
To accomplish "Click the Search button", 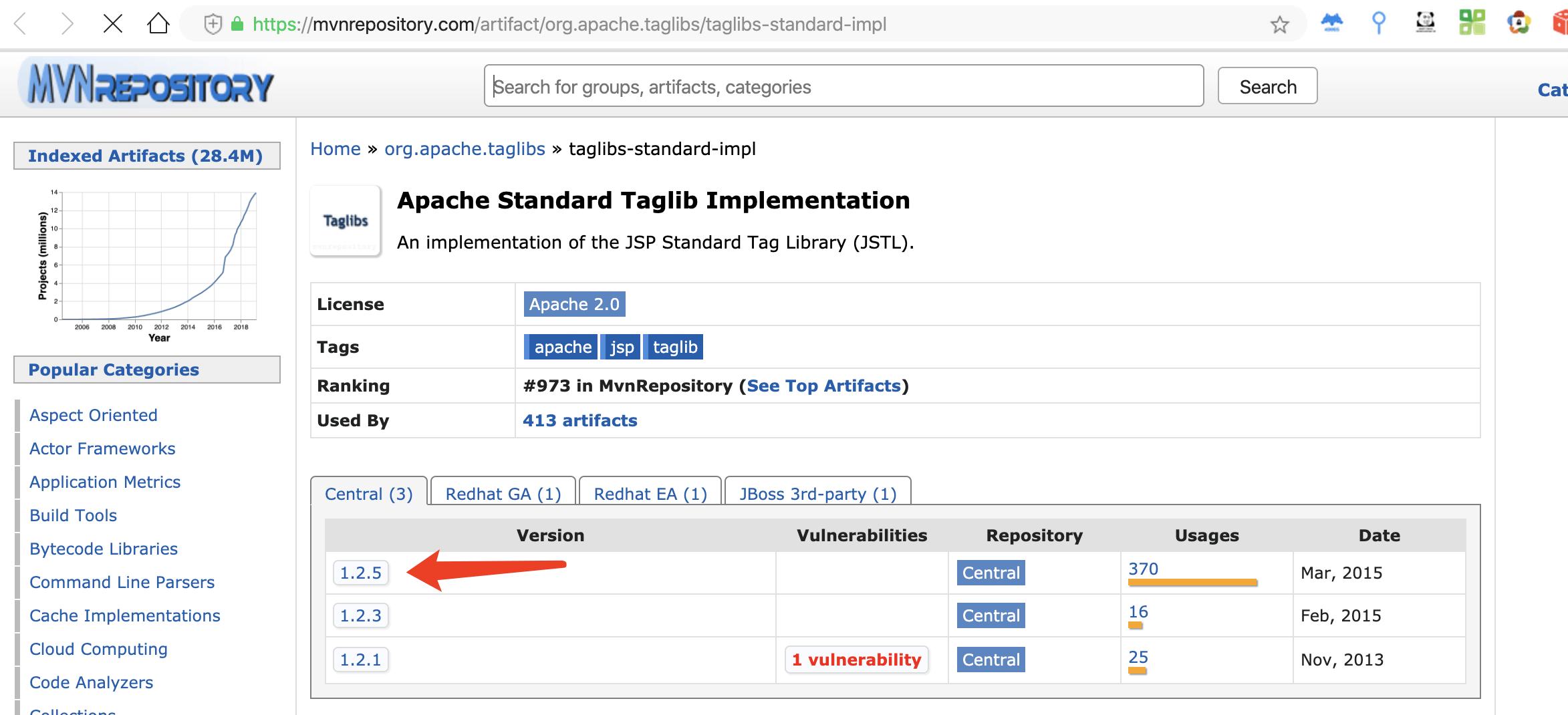I will point(1267,86).
